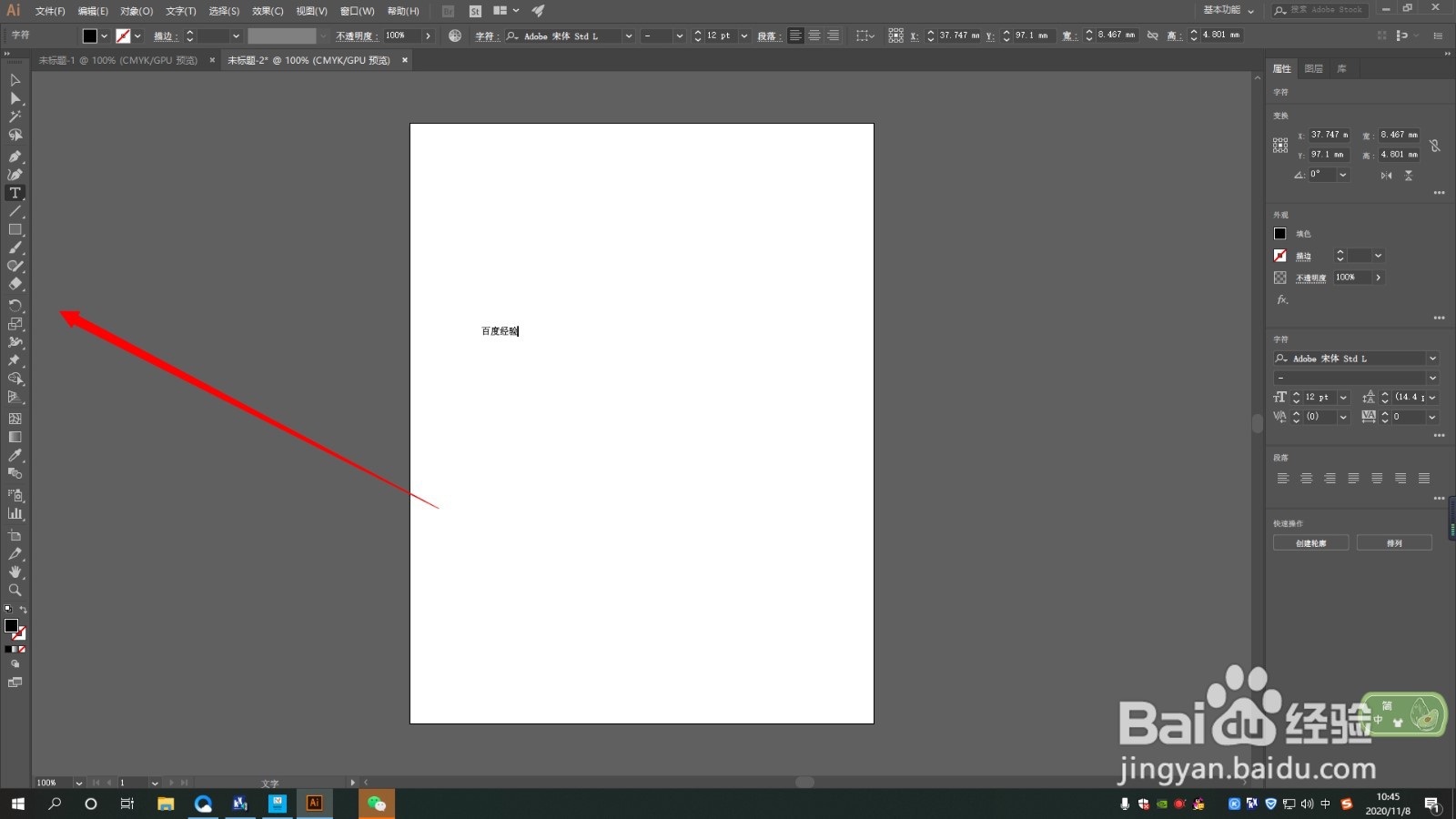Open the zoom level dropdown at bottom
The width and height of the screenshot is (1456, 819).
click(78, 783)
